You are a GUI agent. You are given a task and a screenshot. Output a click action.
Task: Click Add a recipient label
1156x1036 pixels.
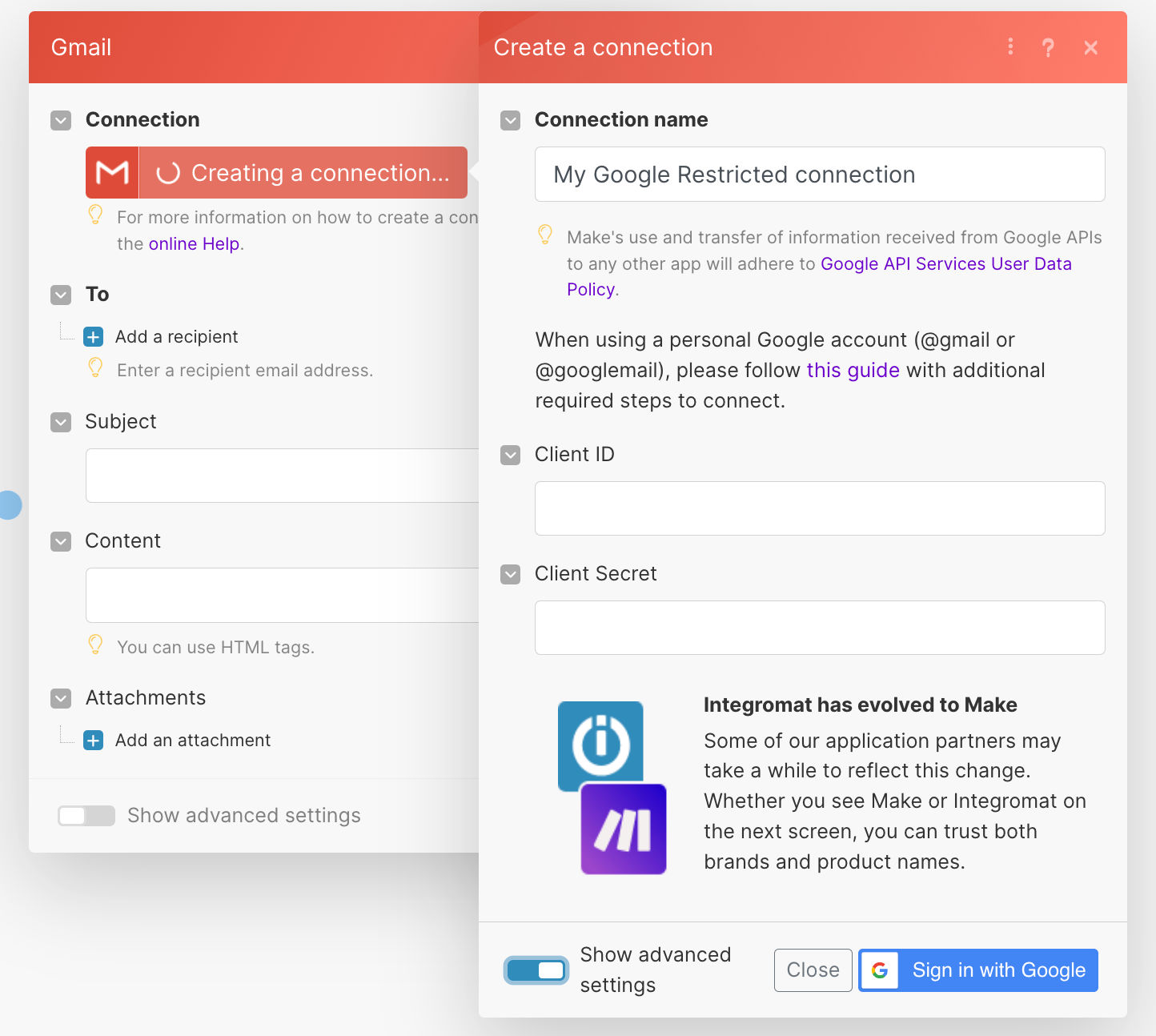pos(176,336)
